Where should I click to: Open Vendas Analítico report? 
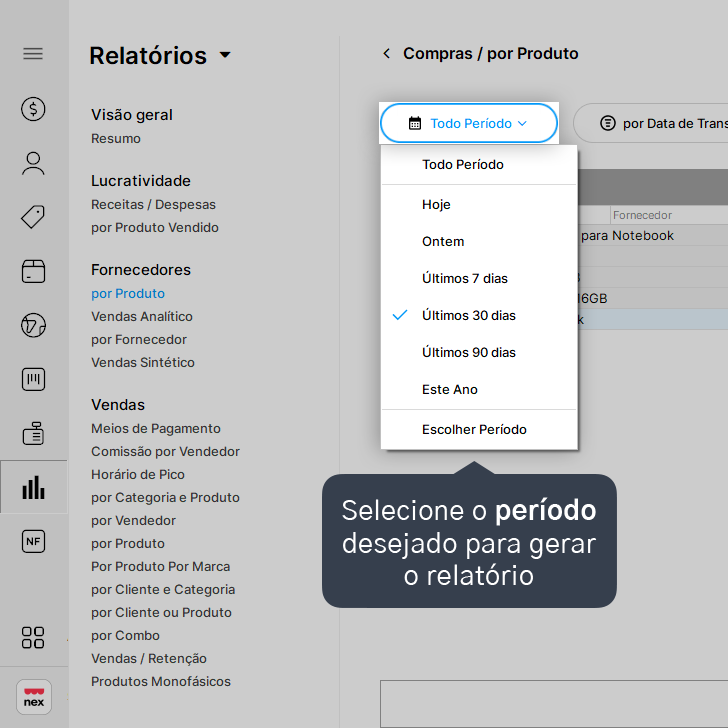(142, 317)
